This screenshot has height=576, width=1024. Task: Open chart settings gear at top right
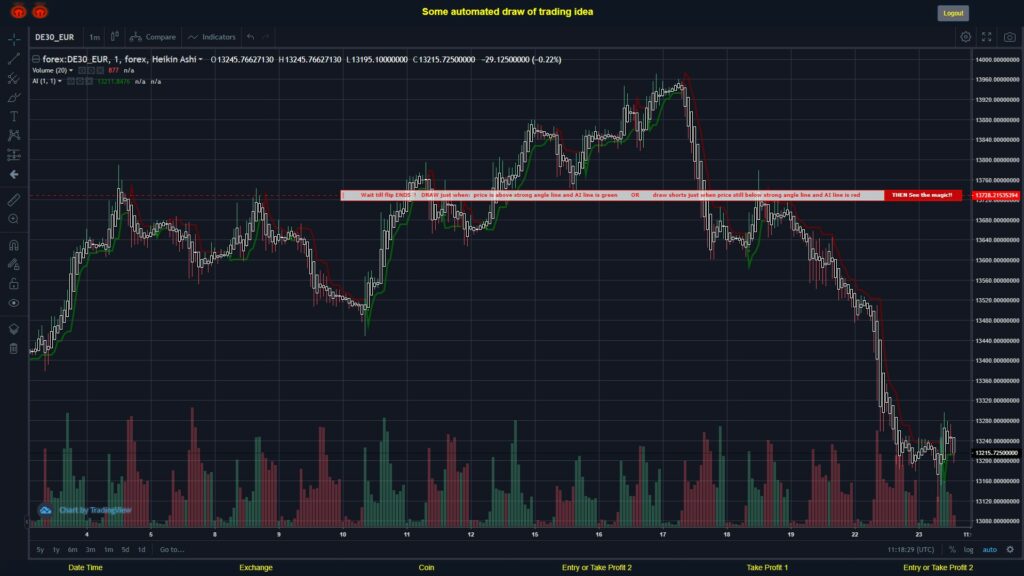(x=965, y=37)
